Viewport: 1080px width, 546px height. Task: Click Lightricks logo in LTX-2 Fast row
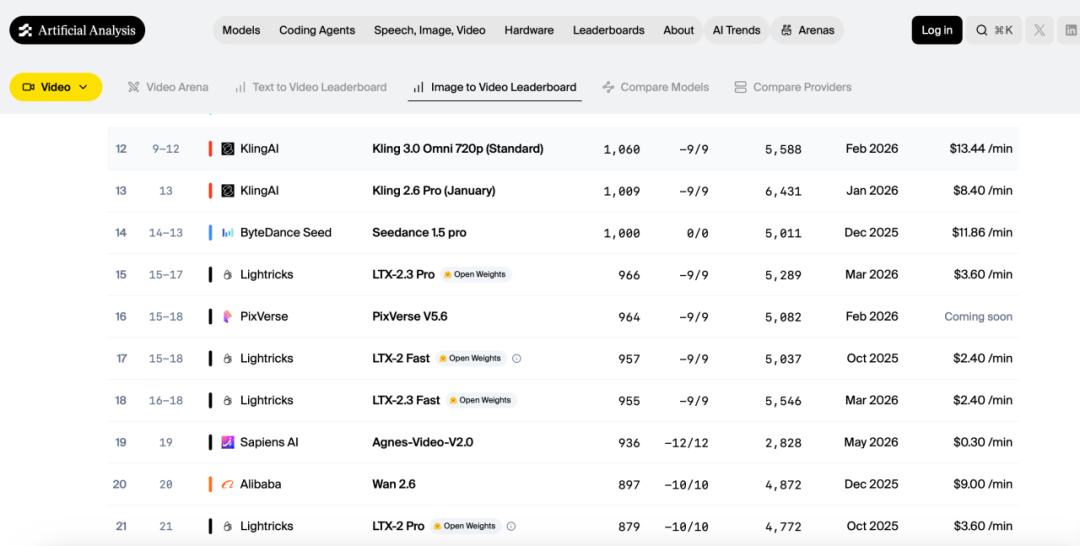(228, 359)
